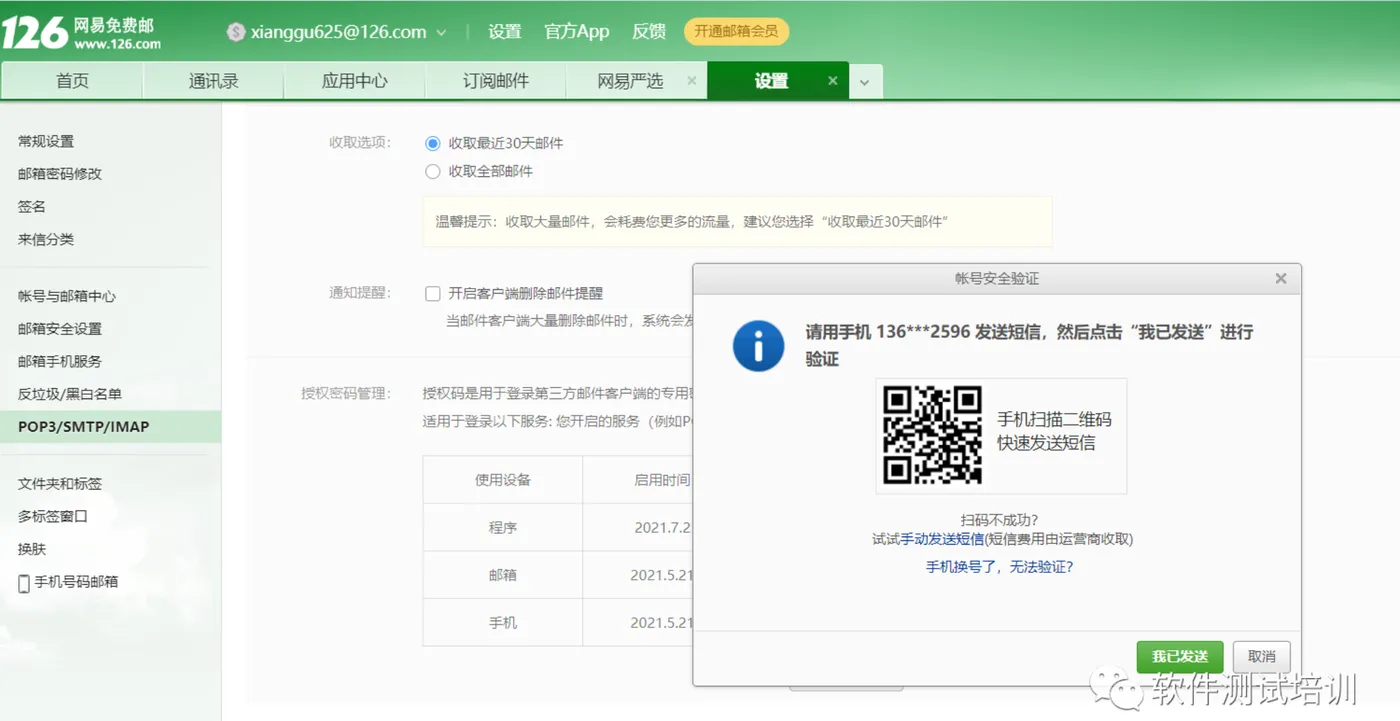Open 邮箱密码修改 in the sidebar
1400x721 pixels.
[x=60, y=174]
